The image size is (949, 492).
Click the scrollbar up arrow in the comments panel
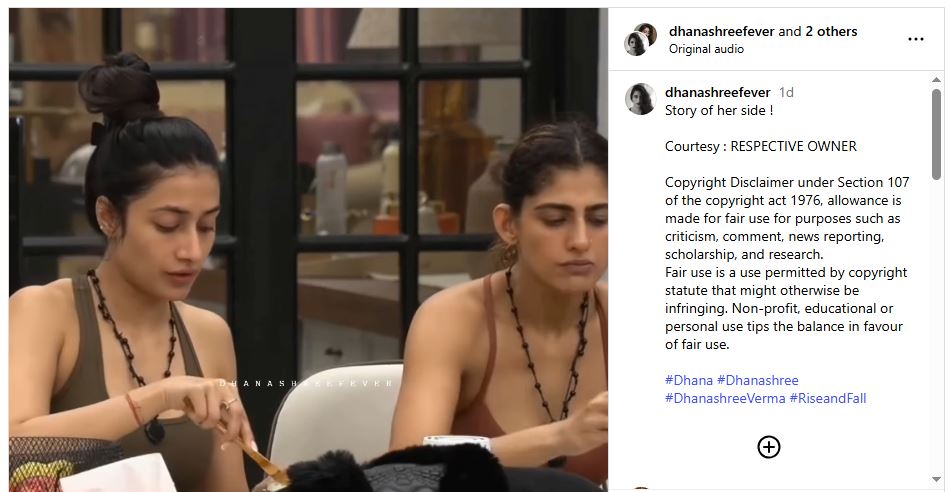(x=936, y=80)
